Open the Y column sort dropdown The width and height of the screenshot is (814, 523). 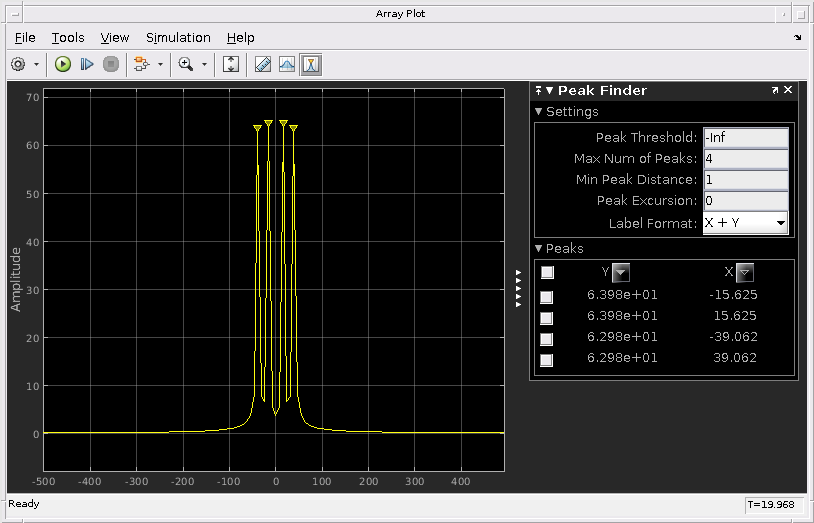click(x=621, y=272)
